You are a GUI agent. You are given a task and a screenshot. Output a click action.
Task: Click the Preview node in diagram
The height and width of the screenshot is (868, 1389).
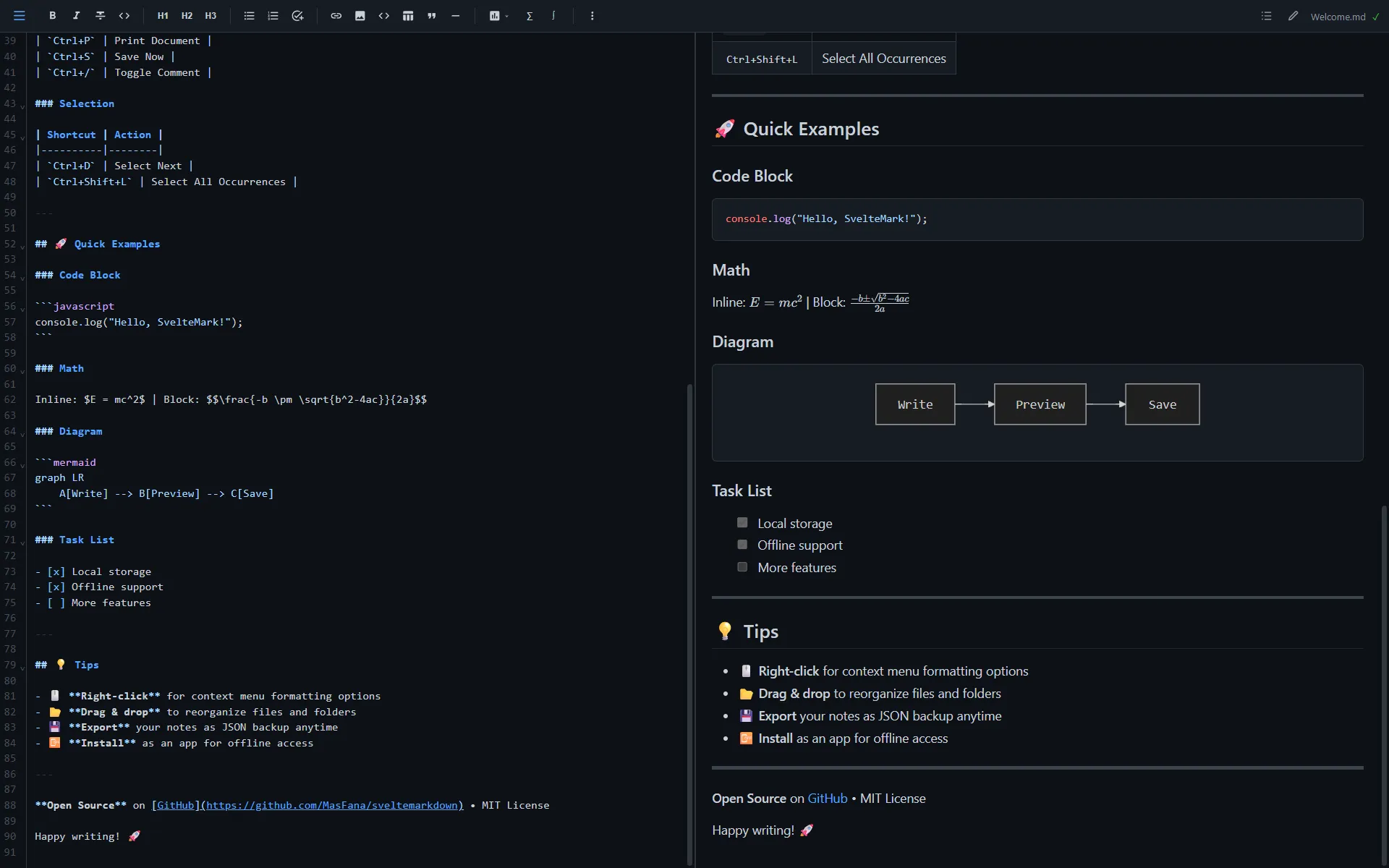(x=1040, y=404)
